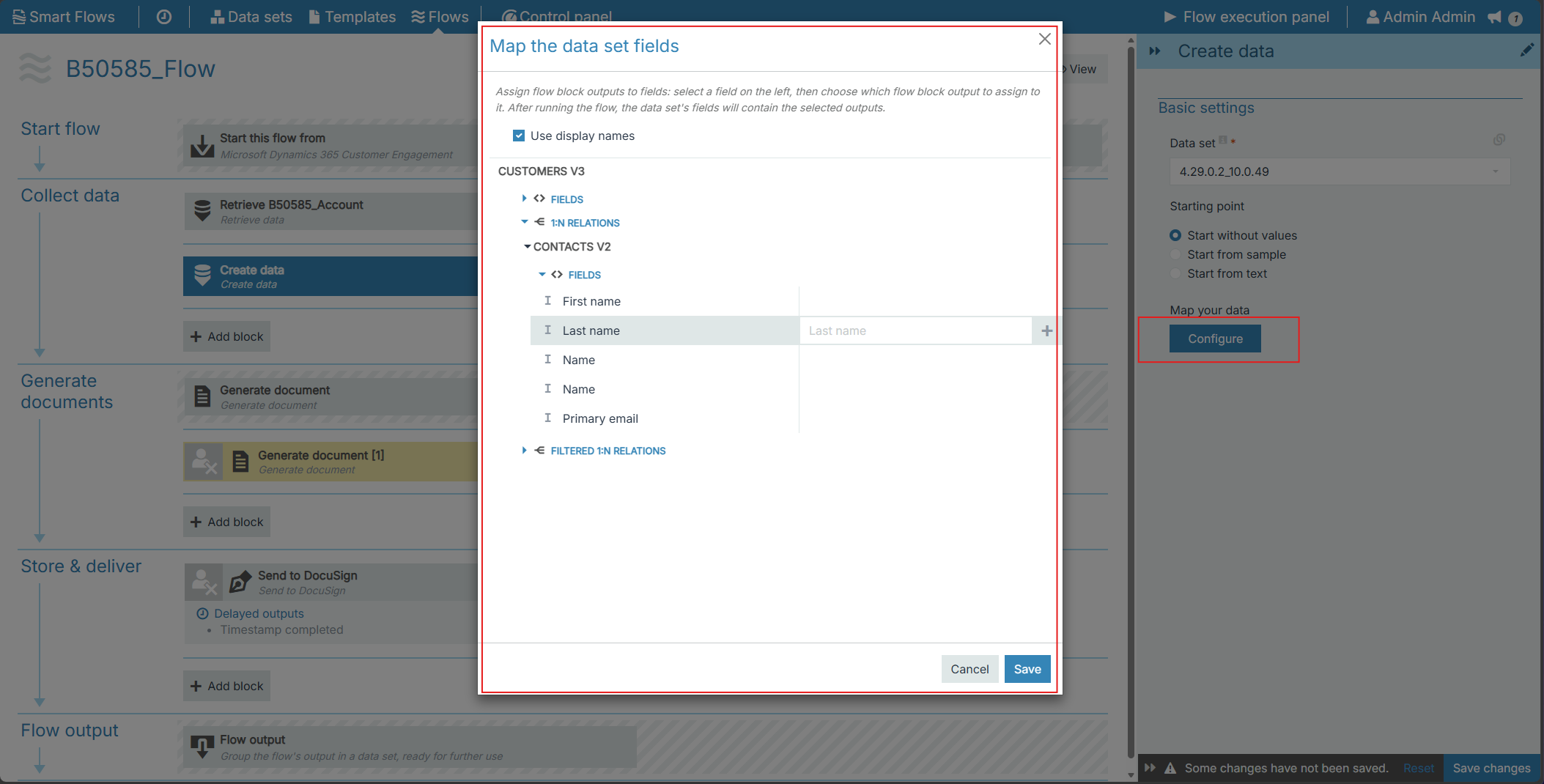Viewport: 1544px width, 784px height.
Task: Collapse the CONTACTS V2 node
Action: click(527, 246)
